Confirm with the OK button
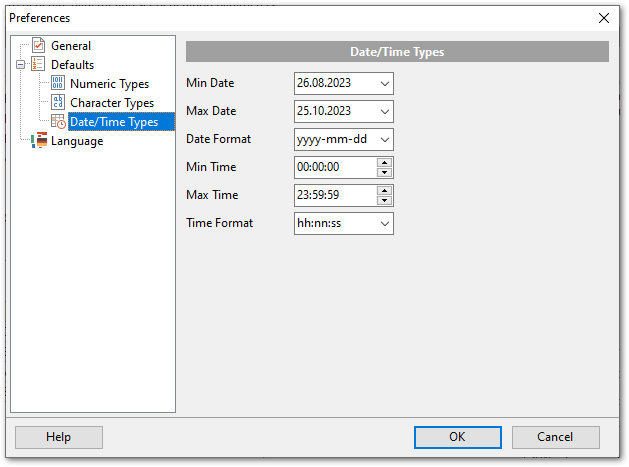 tap(458, 437)
